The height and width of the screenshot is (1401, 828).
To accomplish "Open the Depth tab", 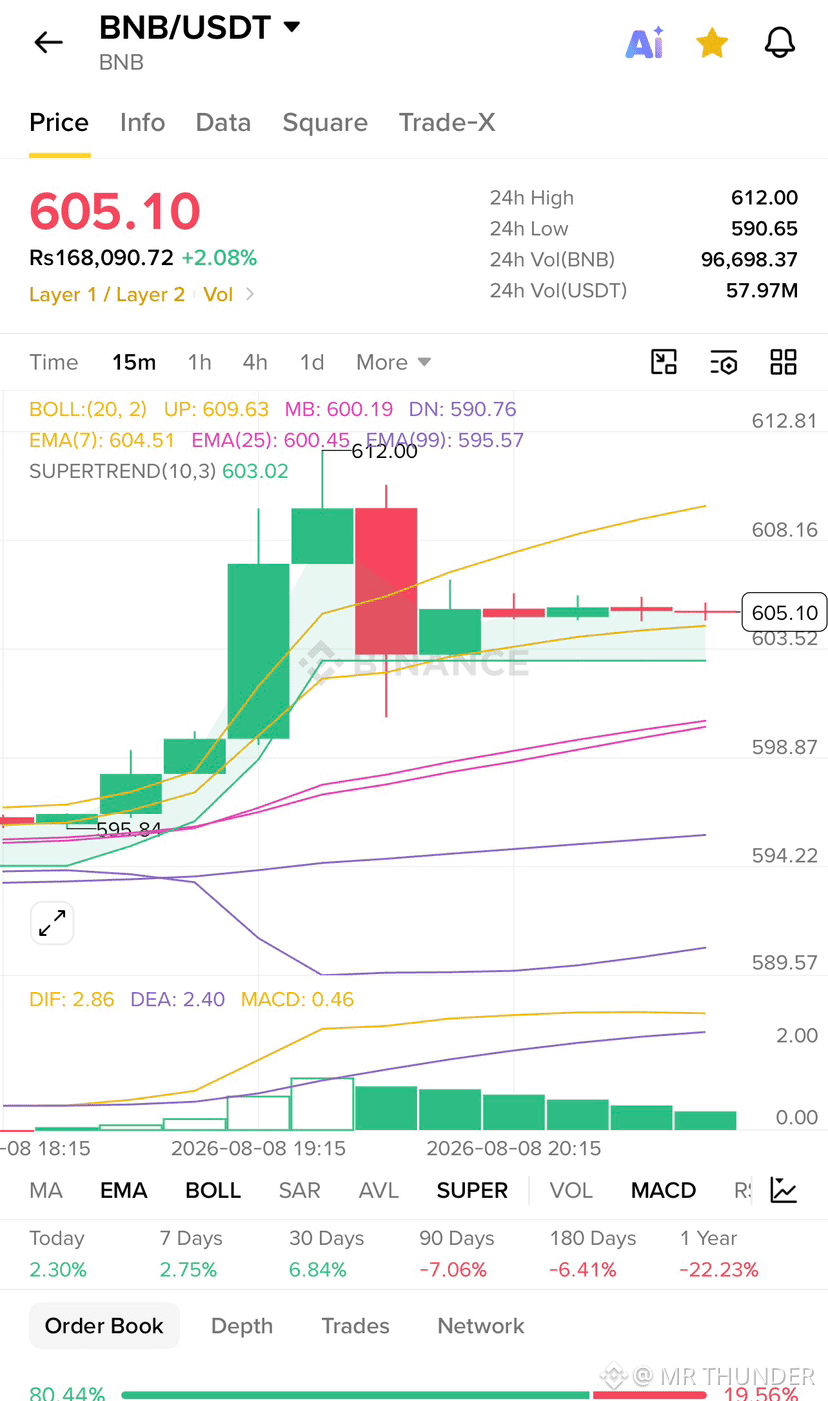I will [242, 1326].
